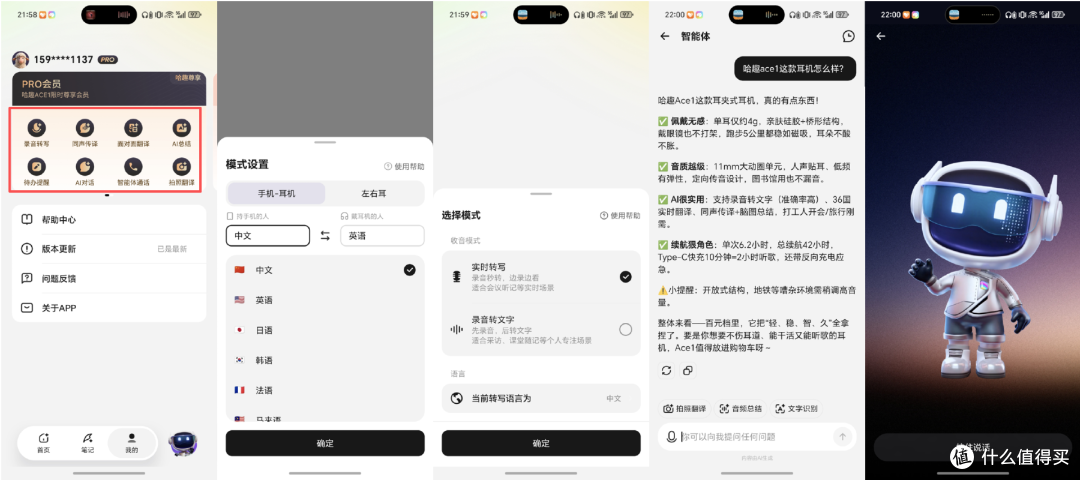This screenshot has height=480, width=1080.
Task: Tap the 哈趣尊享 badge on PRO card
Action: (x=187, y=78)
